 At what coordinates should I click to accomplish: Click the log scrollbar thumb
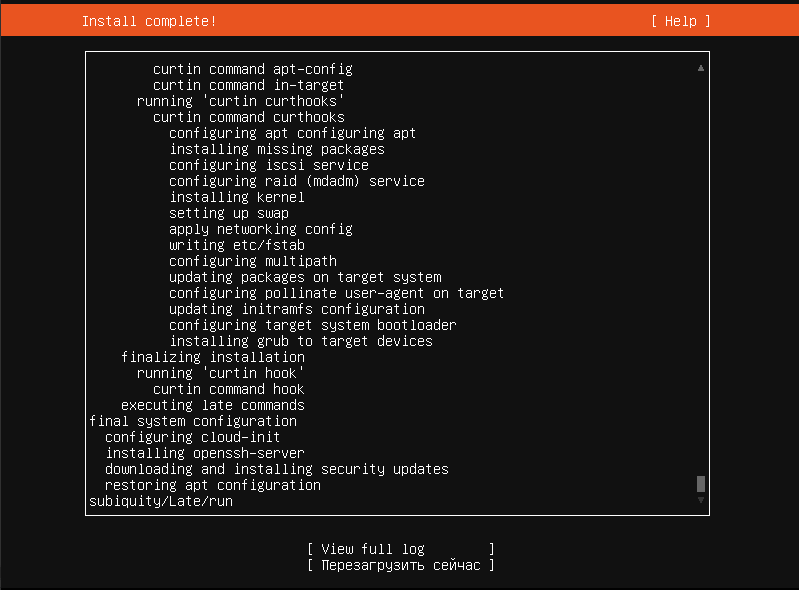point(701,483)
